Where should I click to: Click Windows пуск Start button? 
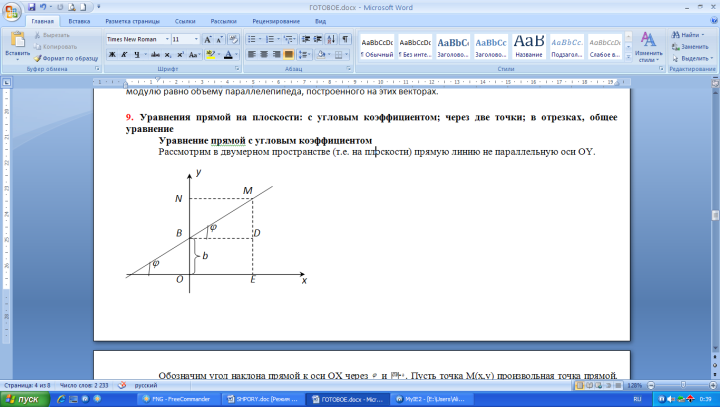[x=25, y=399]
